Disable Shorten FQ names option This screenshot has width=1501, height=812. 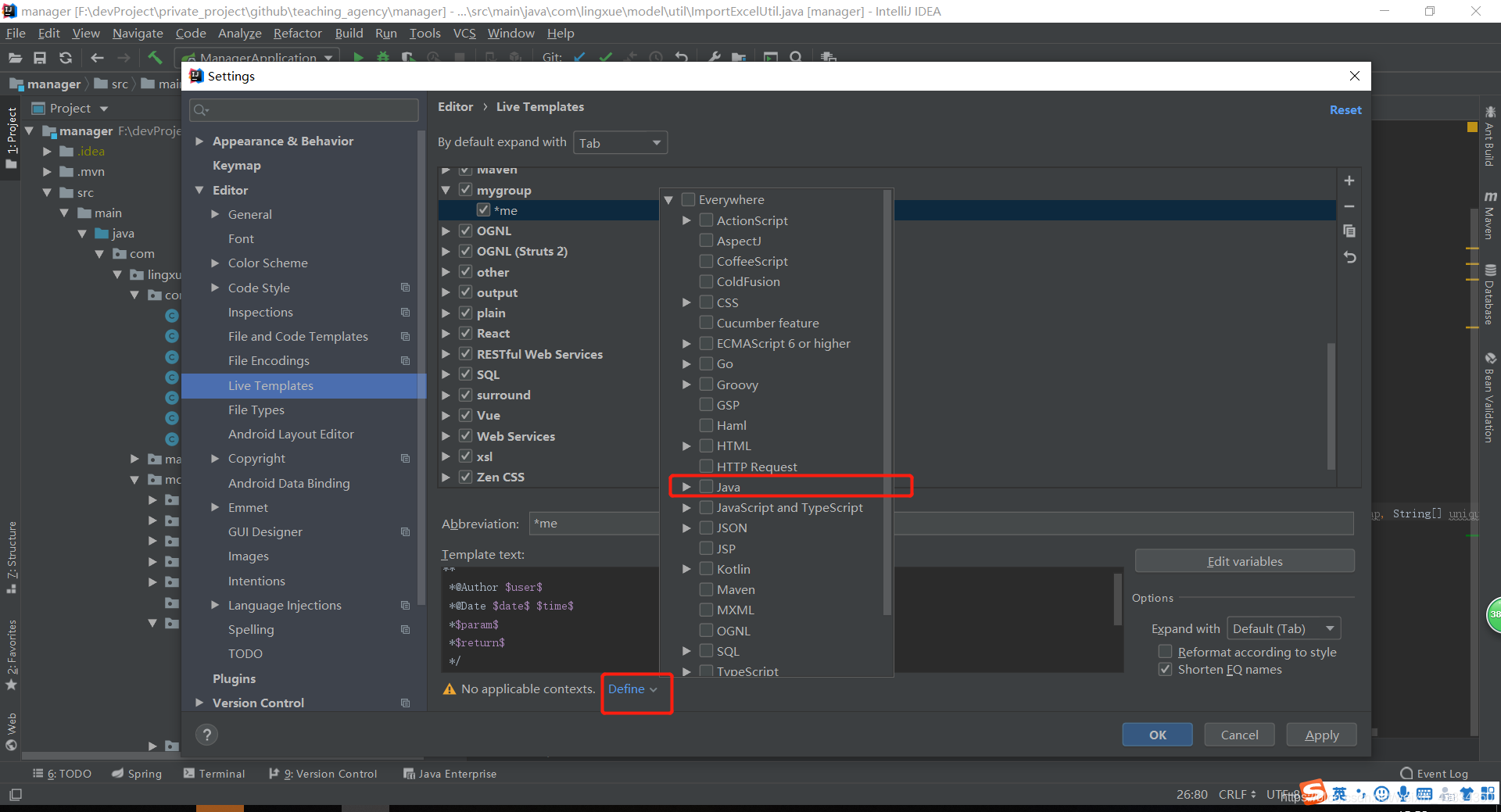click(x=1165, y=670)
